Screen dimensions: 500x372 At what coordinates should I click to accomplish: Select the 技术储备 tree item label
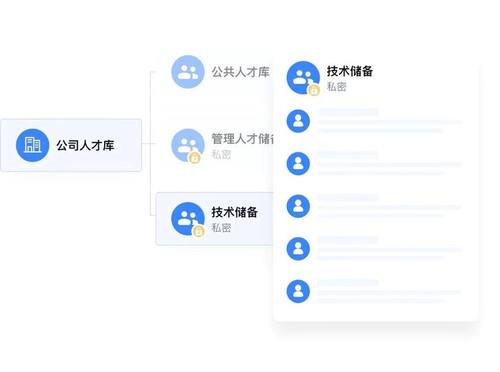click(235, 212)
